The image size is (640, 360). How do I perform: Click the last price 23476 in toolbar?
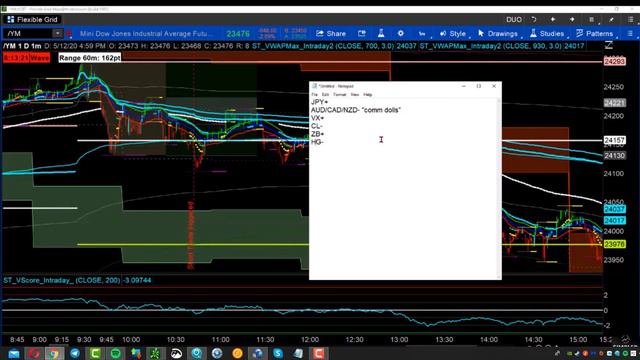(x=238, y=34)
